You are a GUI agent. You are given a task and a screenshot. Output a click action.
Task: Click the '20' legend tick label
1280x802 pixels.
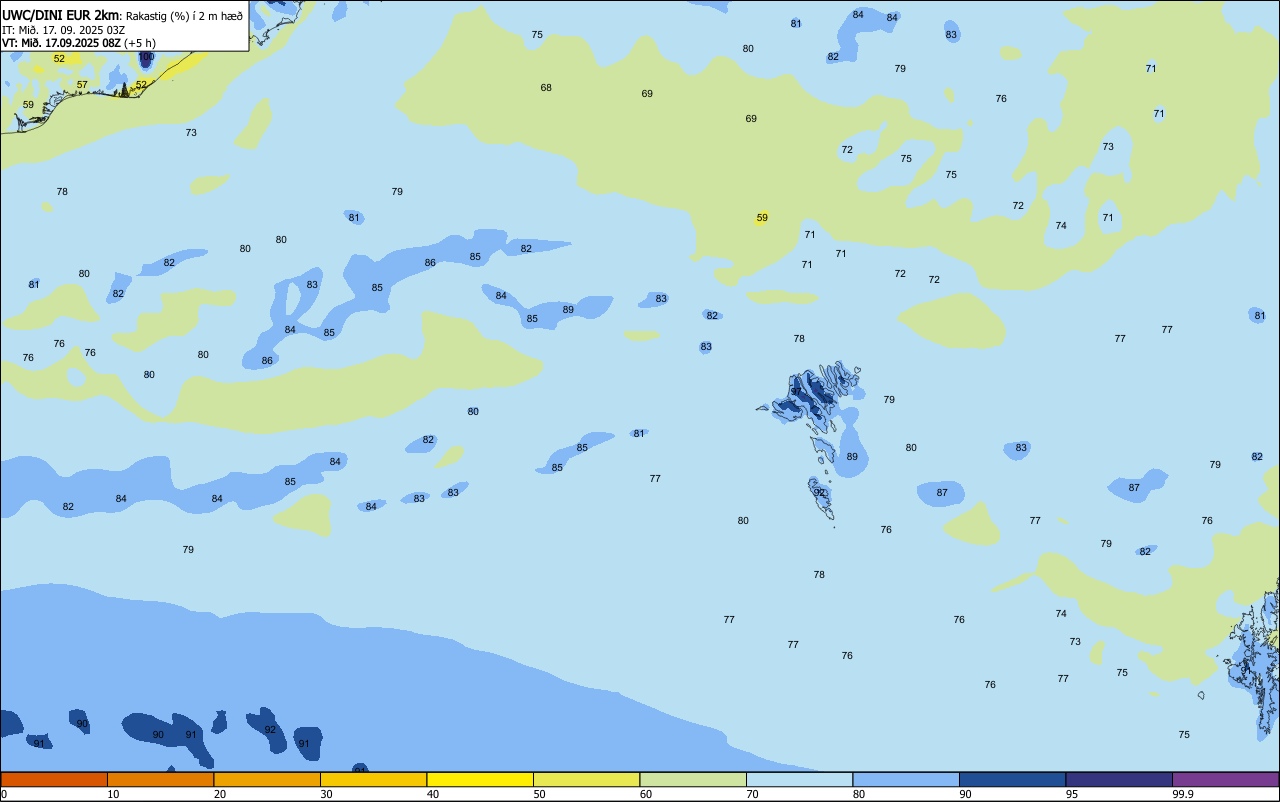coord(220,794)
